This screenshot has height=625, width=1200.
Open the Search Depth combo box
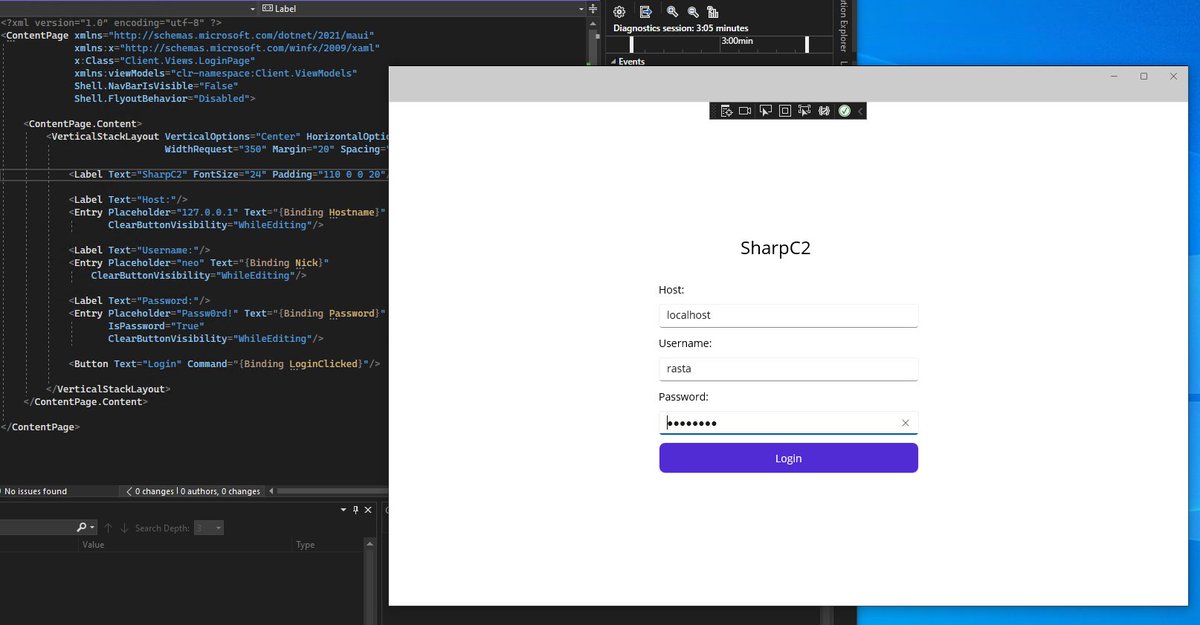[x=209, y=527]
